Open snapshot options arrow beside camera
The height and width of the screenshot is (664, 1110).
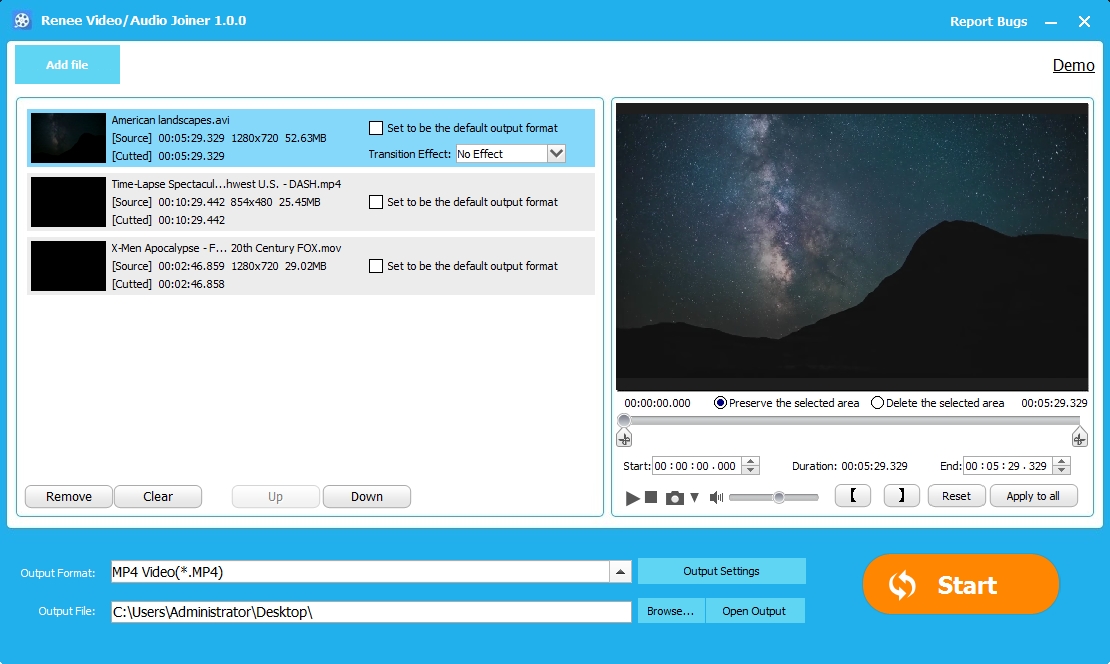[695, 498]
